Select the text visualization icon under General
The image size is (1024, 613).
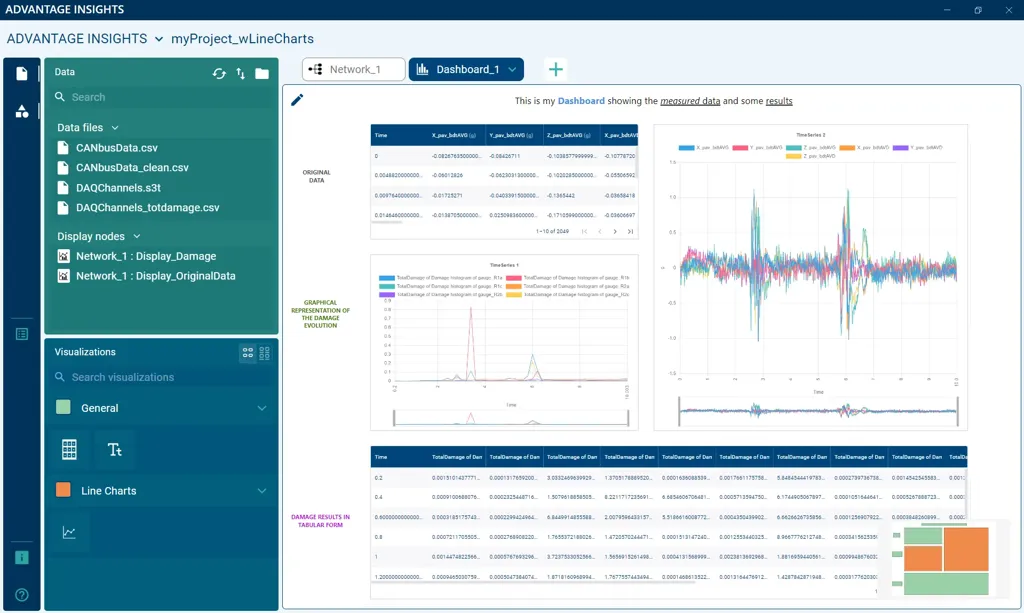[115, 450]
